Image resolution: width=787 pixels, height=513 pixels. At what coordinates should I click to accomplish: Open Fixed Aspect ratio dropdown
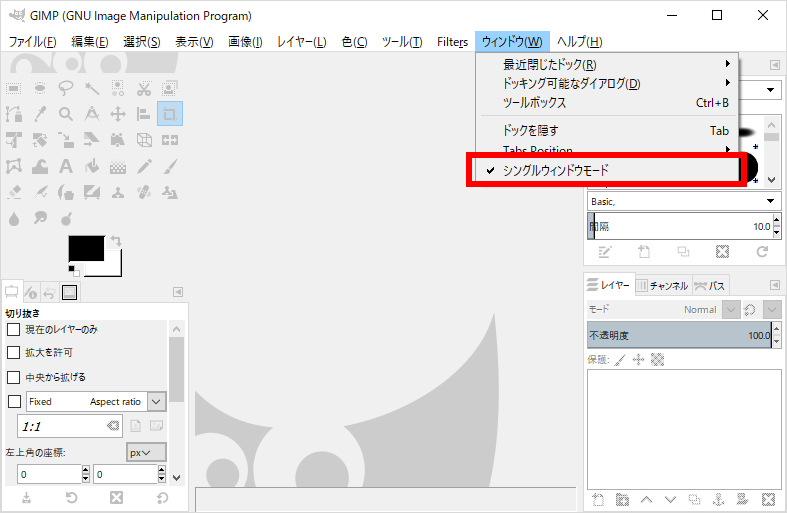tap(157, 402)
